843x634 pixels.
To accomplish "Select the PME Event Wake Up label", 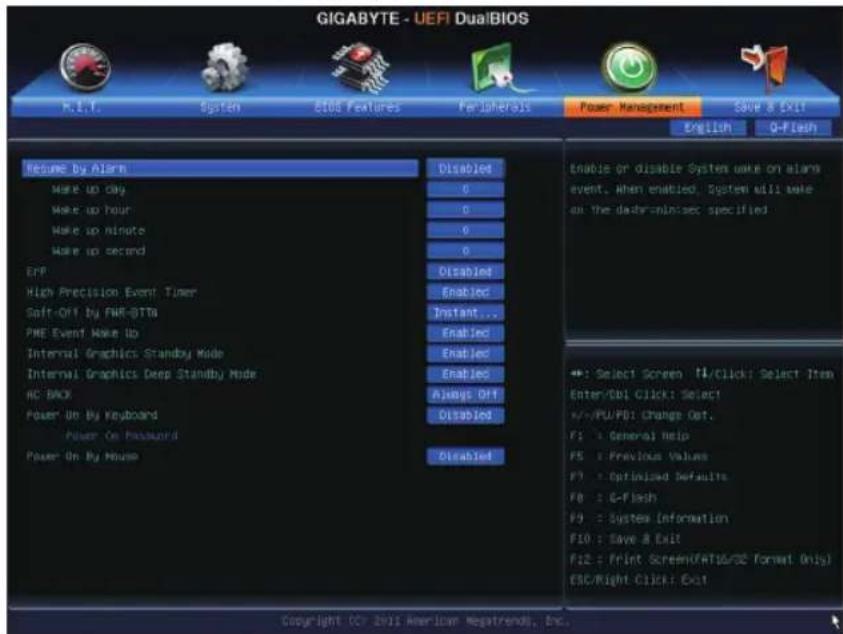I will tap(82, 333).
